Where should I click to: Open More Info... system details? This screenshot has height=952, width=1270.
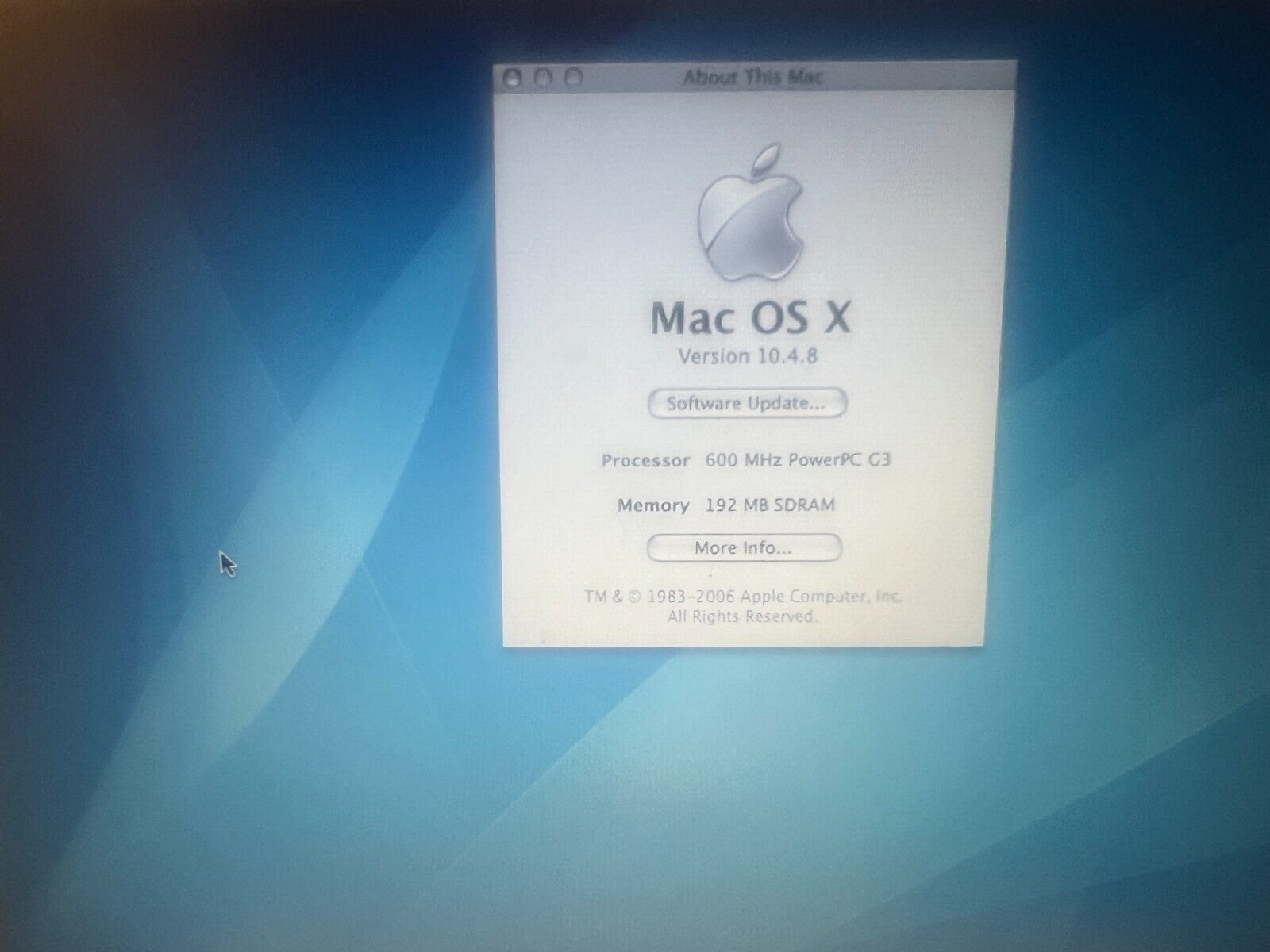[x=744, y=547]
